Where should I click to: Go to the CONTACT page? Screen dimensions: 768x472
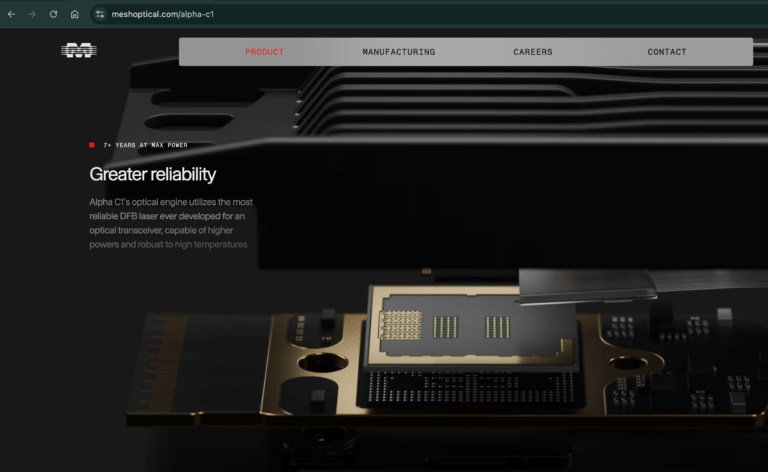coord(667,52)
